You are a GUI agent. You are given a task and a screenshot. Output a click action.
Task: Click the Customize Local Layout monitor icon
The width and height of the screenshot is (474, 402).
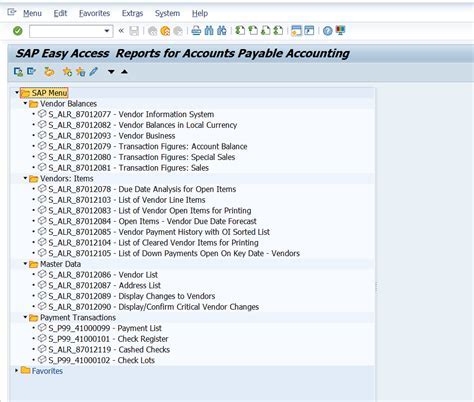pos(340,31)
